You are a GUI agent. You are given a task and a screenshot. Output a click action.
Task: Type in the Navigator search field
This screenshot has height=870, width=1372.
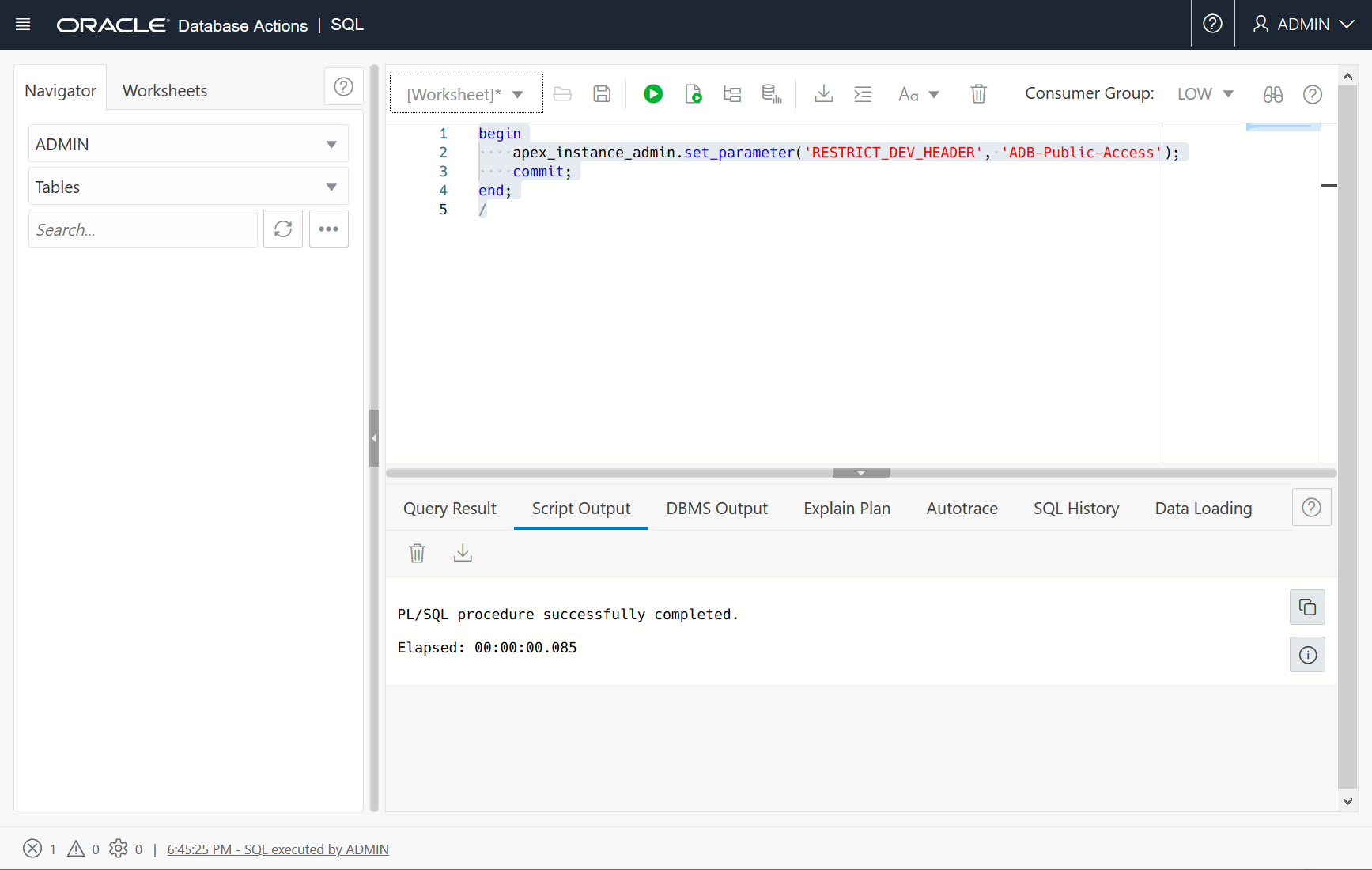coord(142,229)
